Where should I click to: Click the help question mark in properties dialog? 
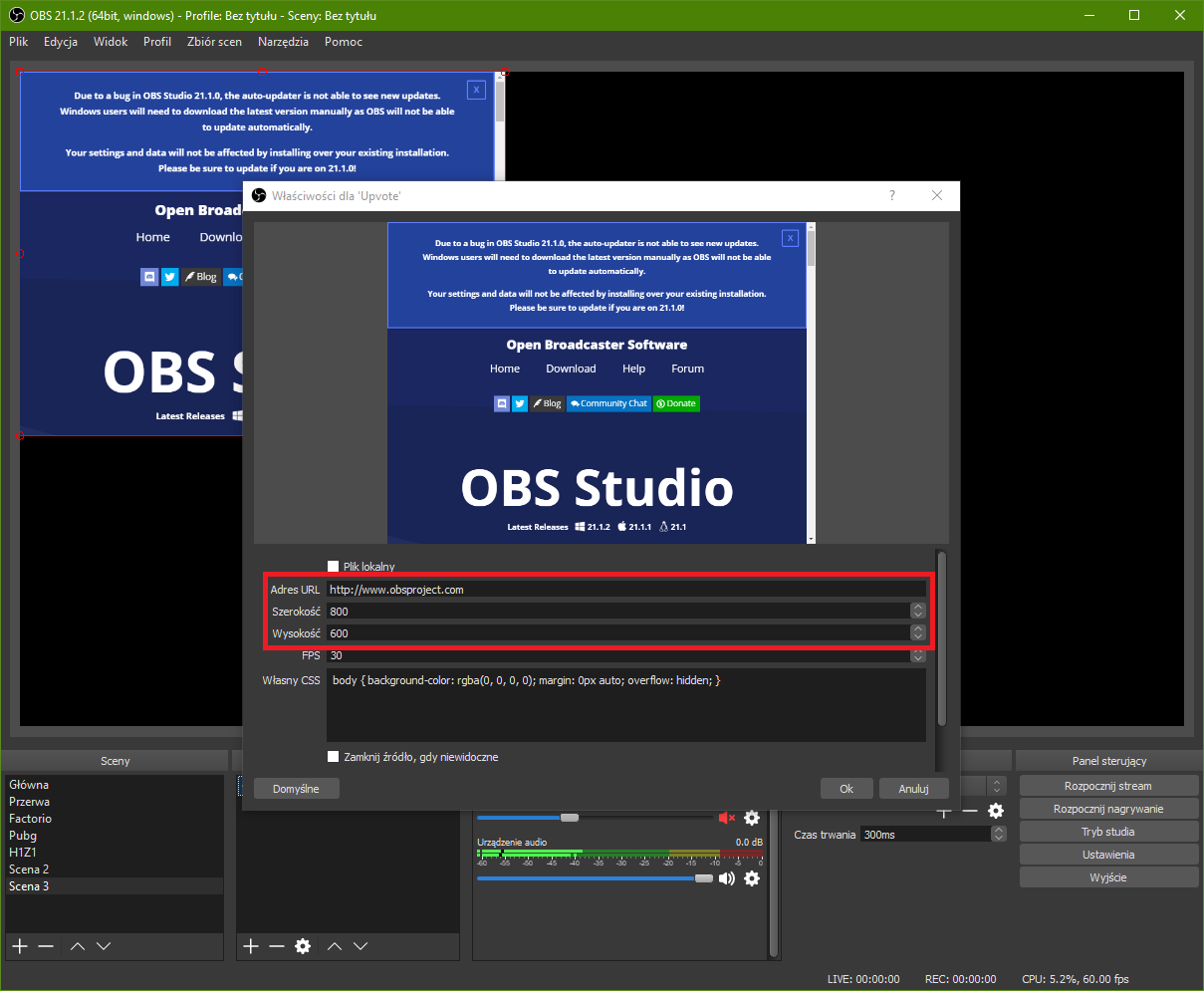[x=892, y=196]
